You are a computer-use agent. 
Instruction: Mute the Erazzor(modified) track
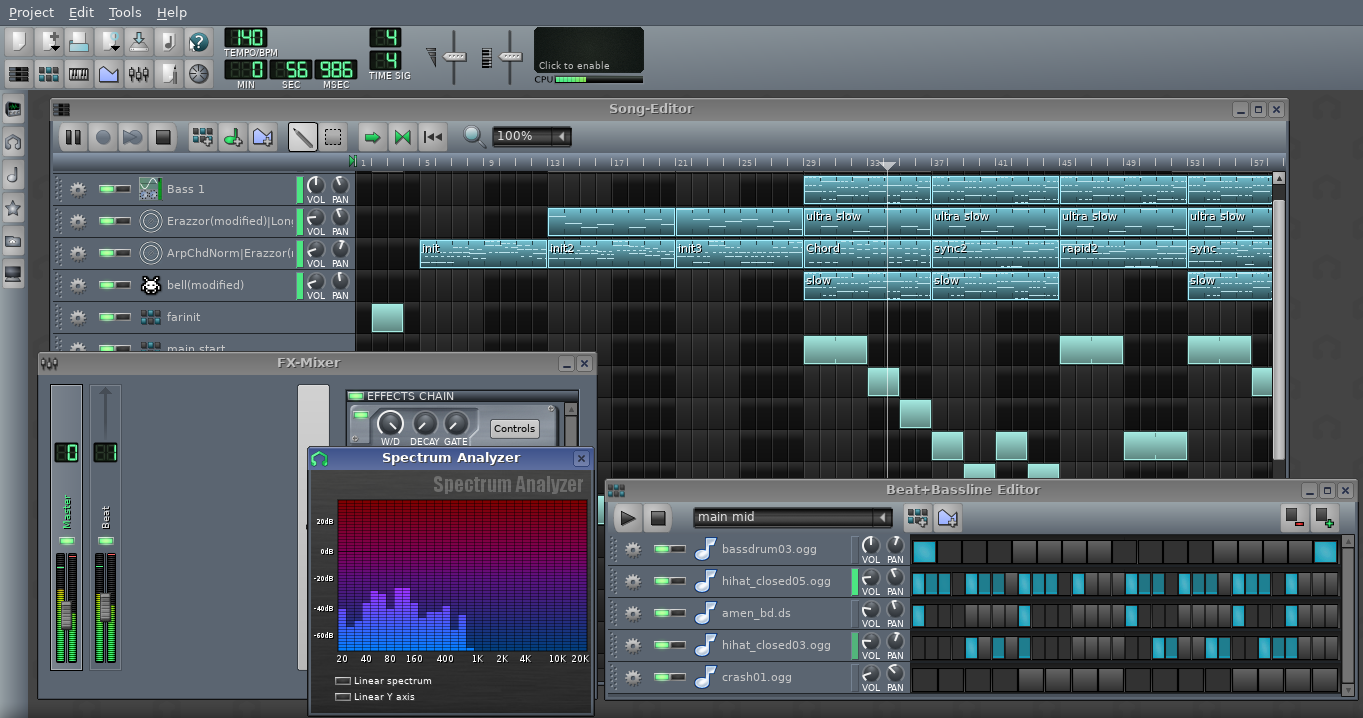(106, 221)
